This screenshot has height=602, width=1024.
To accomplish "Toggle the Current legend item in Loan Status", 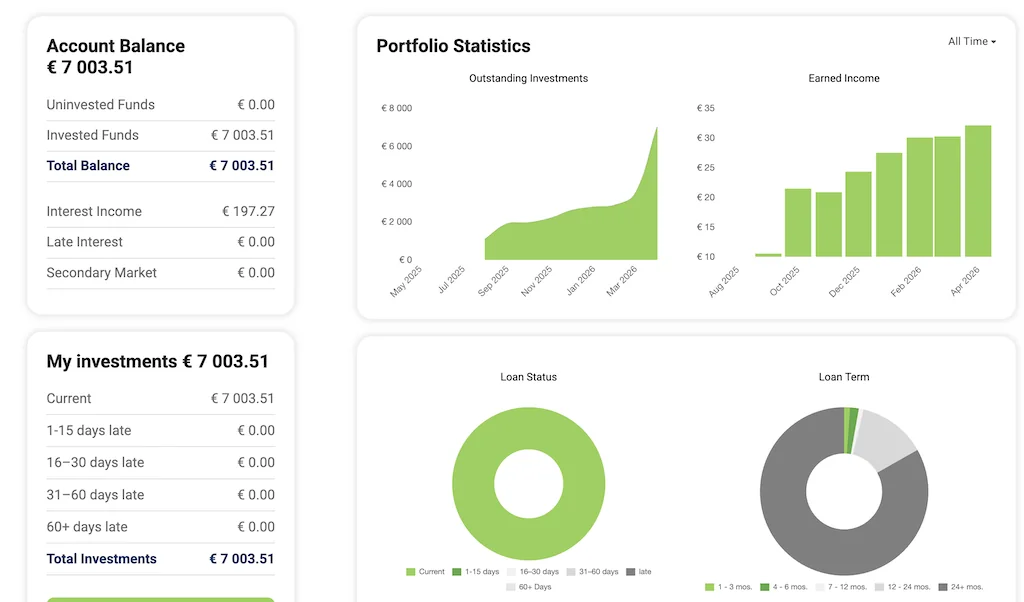I will pos(425,572).
